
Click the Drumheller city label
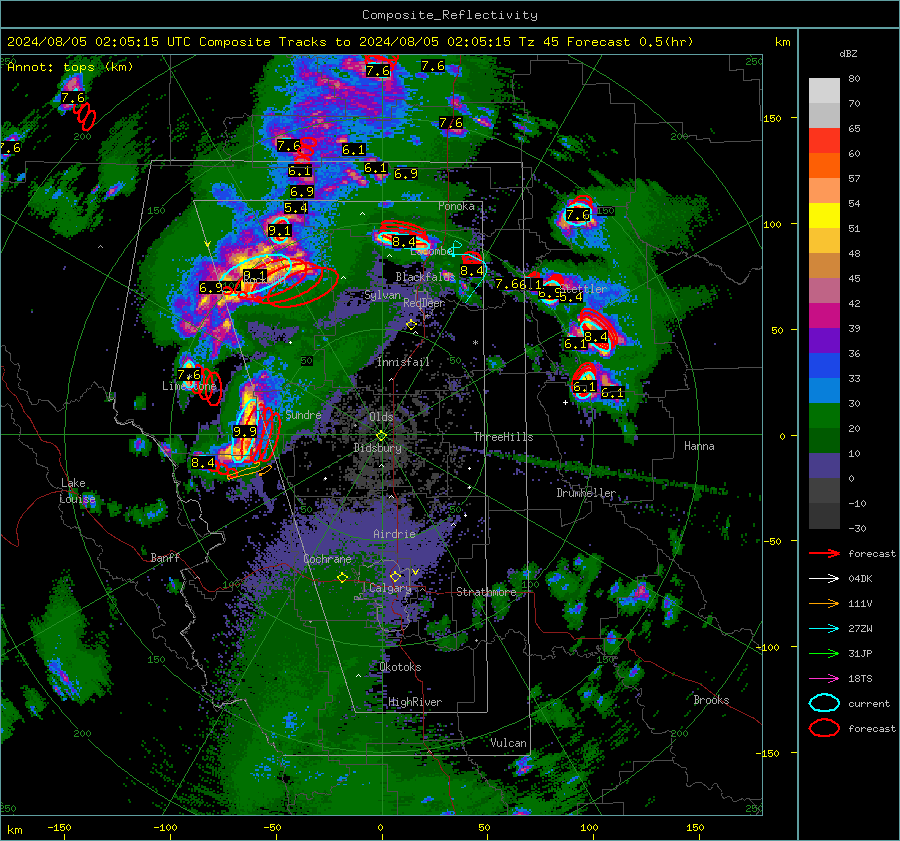click(x=586, y=493)
